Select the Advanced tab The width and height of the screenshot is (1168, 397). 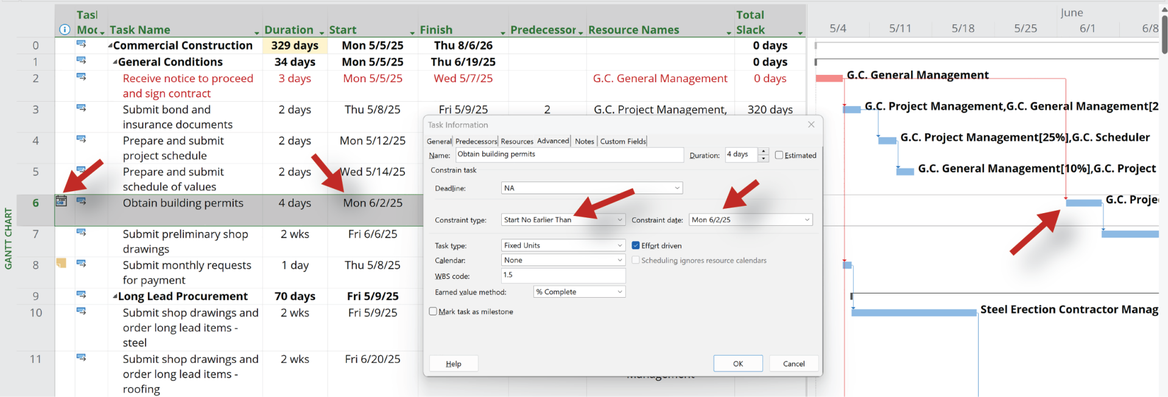553,140
